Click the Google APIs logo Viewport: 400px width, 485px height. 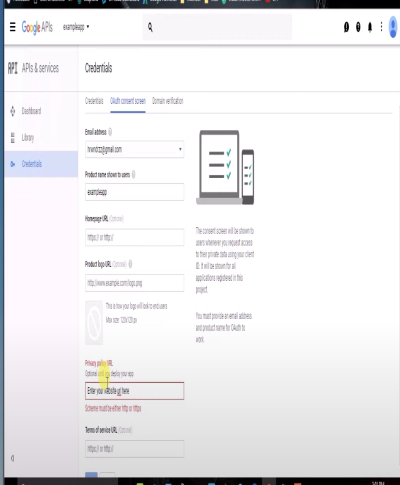pyautogui.click(x=37, y=27)
